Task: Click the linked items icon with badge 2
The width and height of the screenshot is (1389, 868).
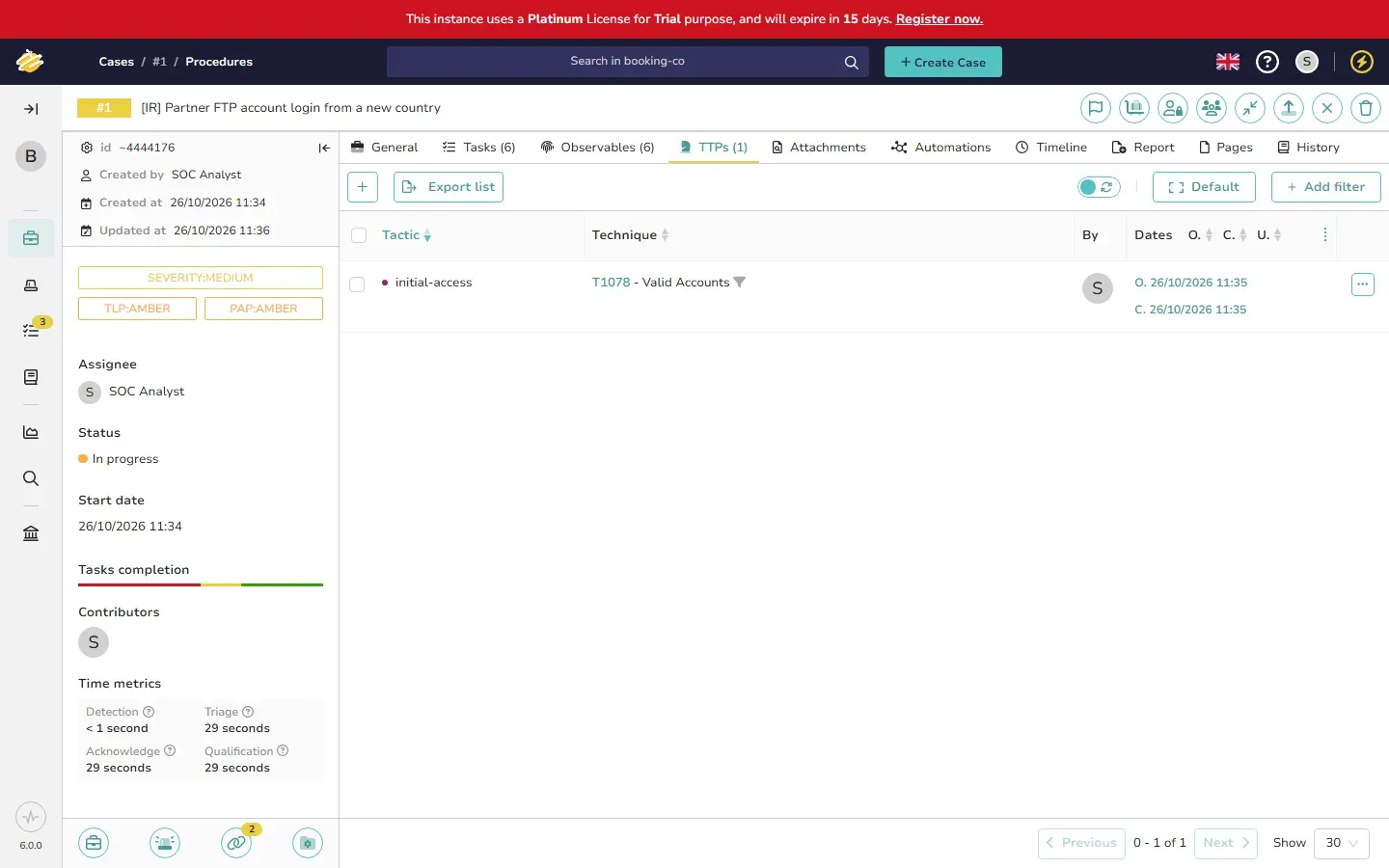Action: coord(236,843)
